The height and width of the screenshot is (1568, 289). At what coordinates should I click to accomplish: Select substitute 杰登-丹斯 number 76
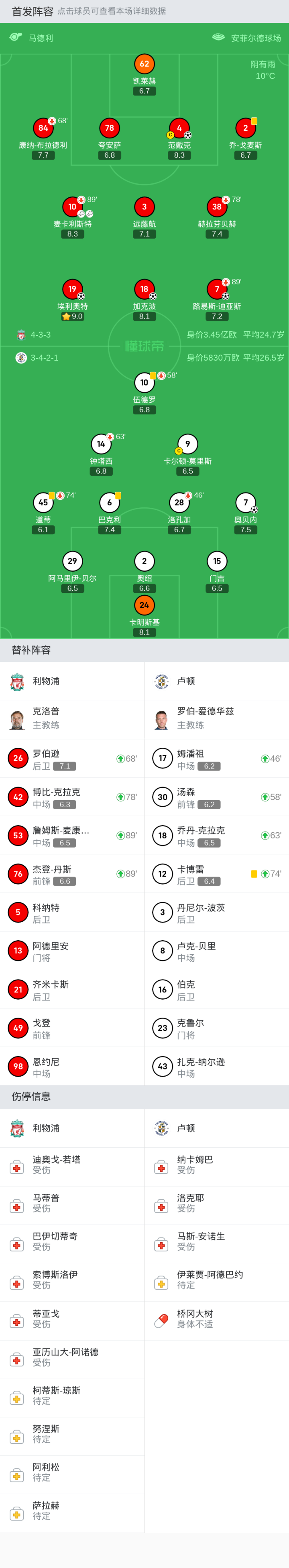tap(18, 874)
